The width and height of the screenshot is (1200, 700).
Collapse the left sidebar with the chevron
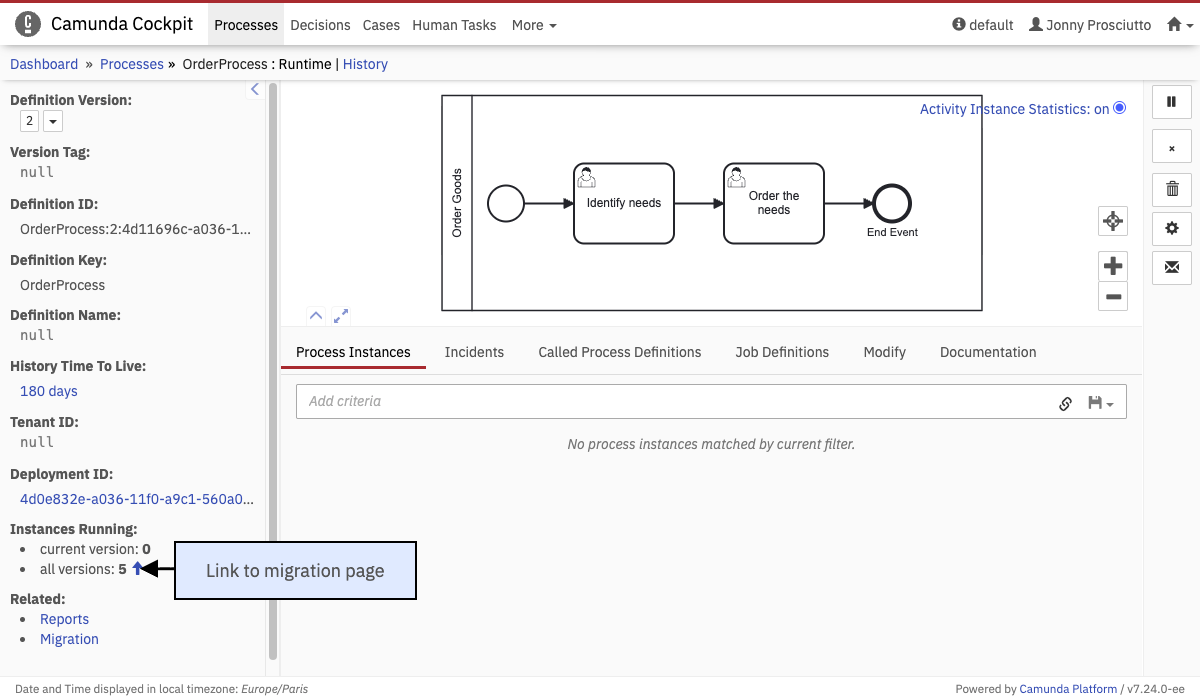[x=254, y=90]
